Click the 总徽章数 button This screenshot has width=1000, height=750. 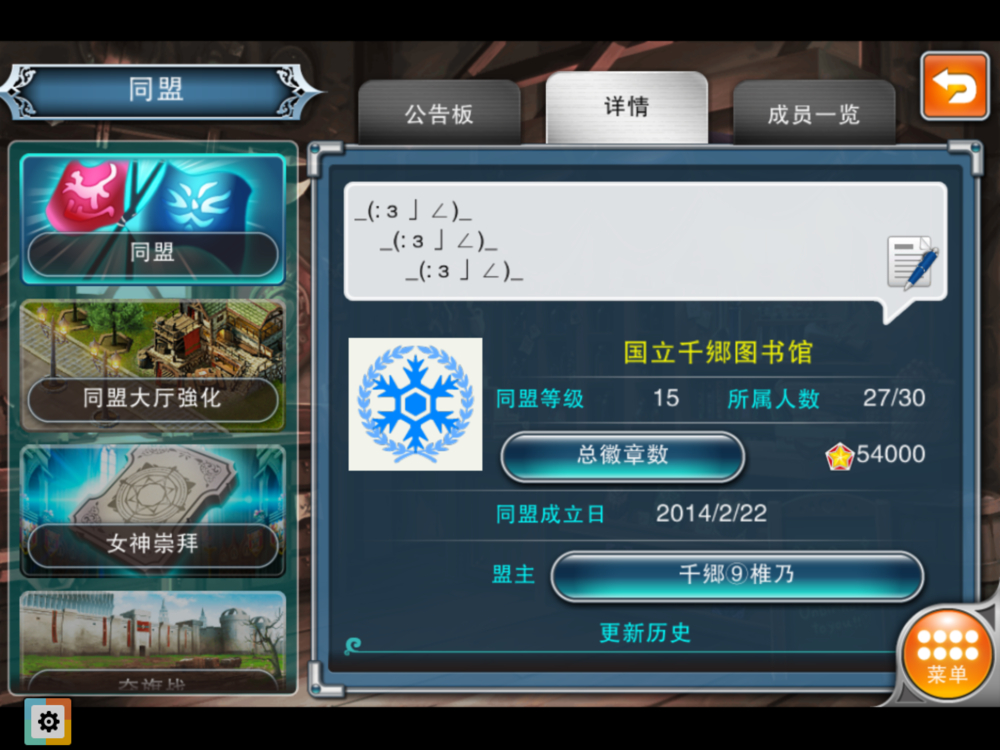[622, 455]
